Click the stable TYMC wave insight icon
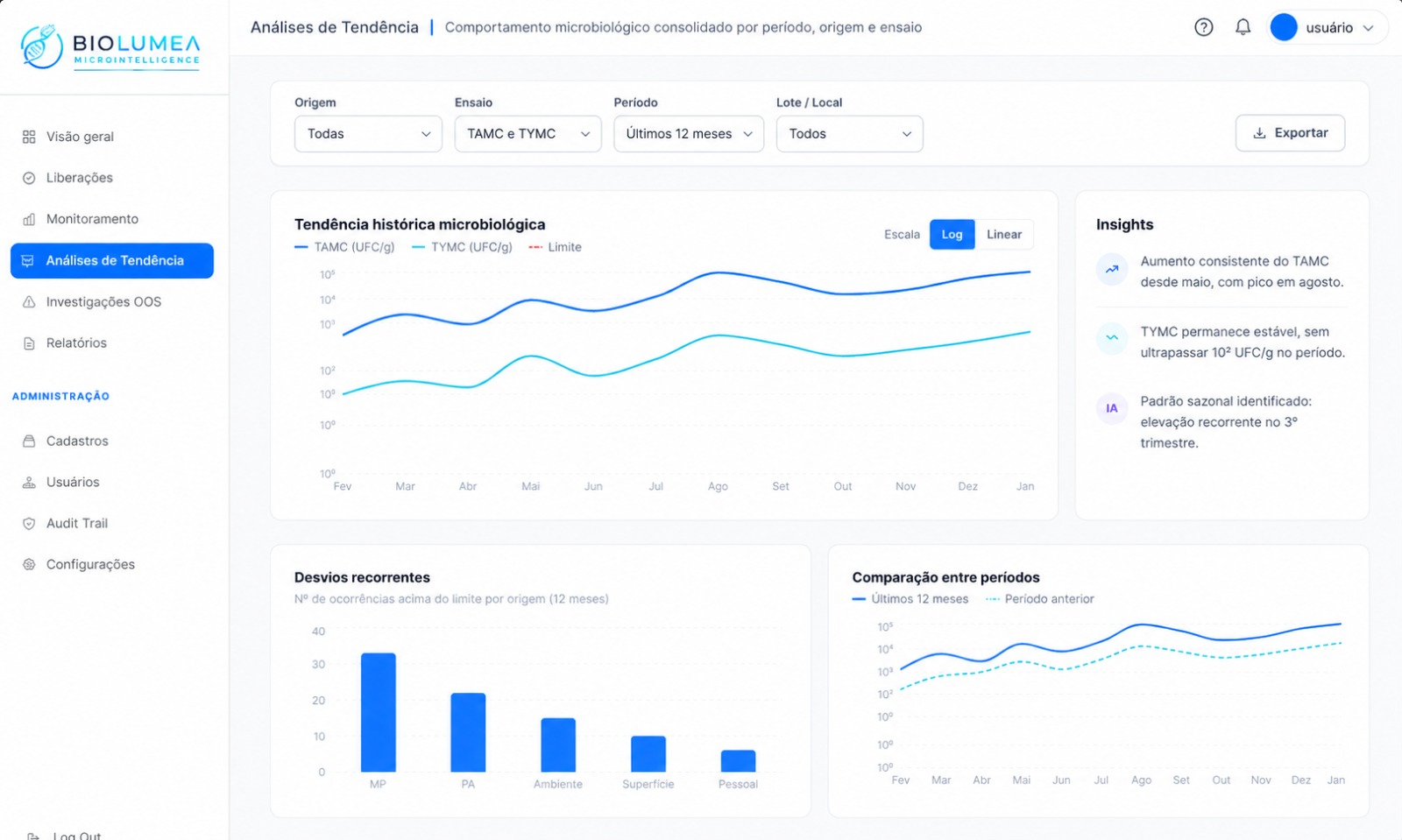This screenshot has height=840, width=1402. pos(1112,337)
